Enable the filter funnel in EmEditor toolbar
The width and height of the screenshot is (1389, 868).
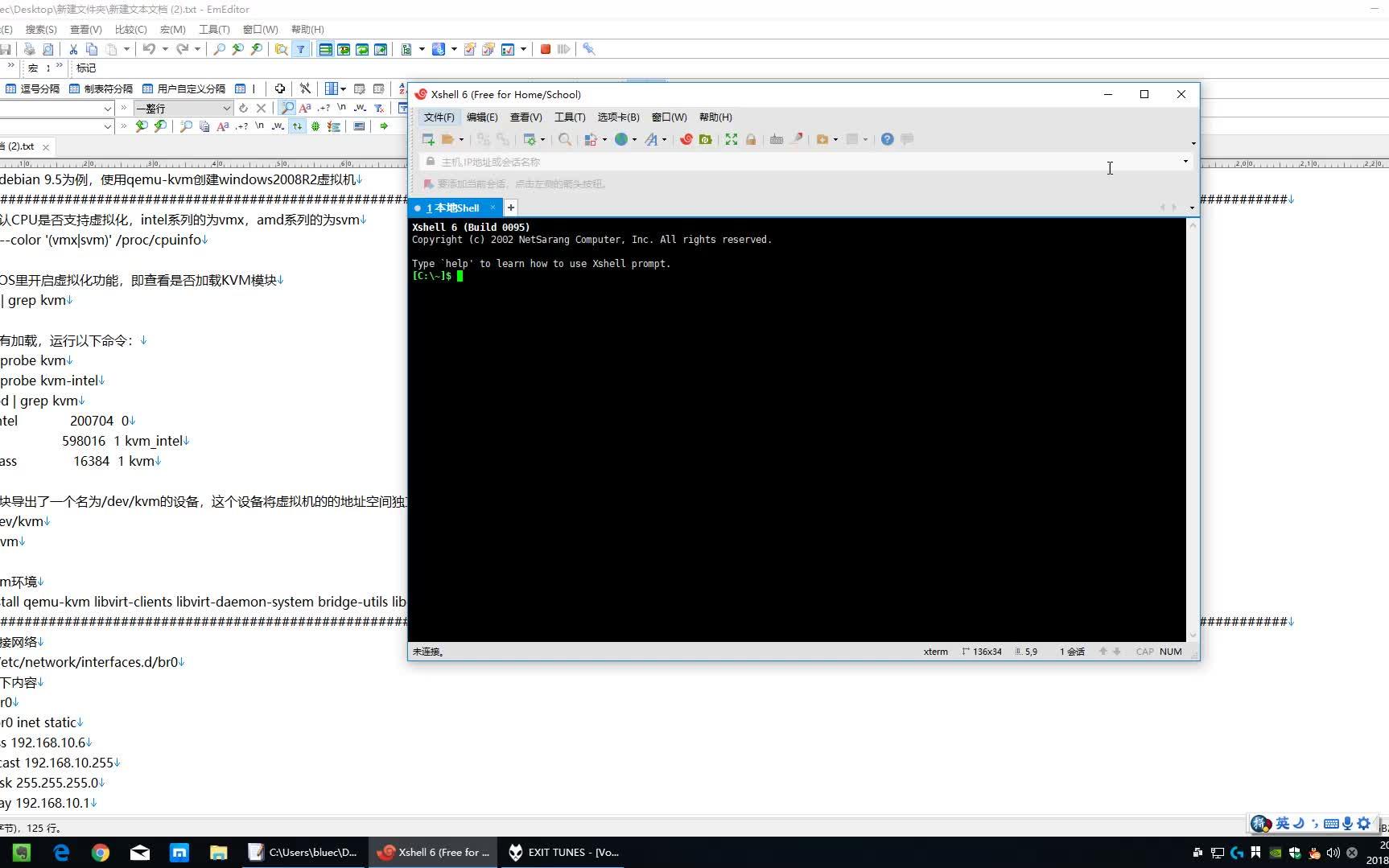pos(300,50)
